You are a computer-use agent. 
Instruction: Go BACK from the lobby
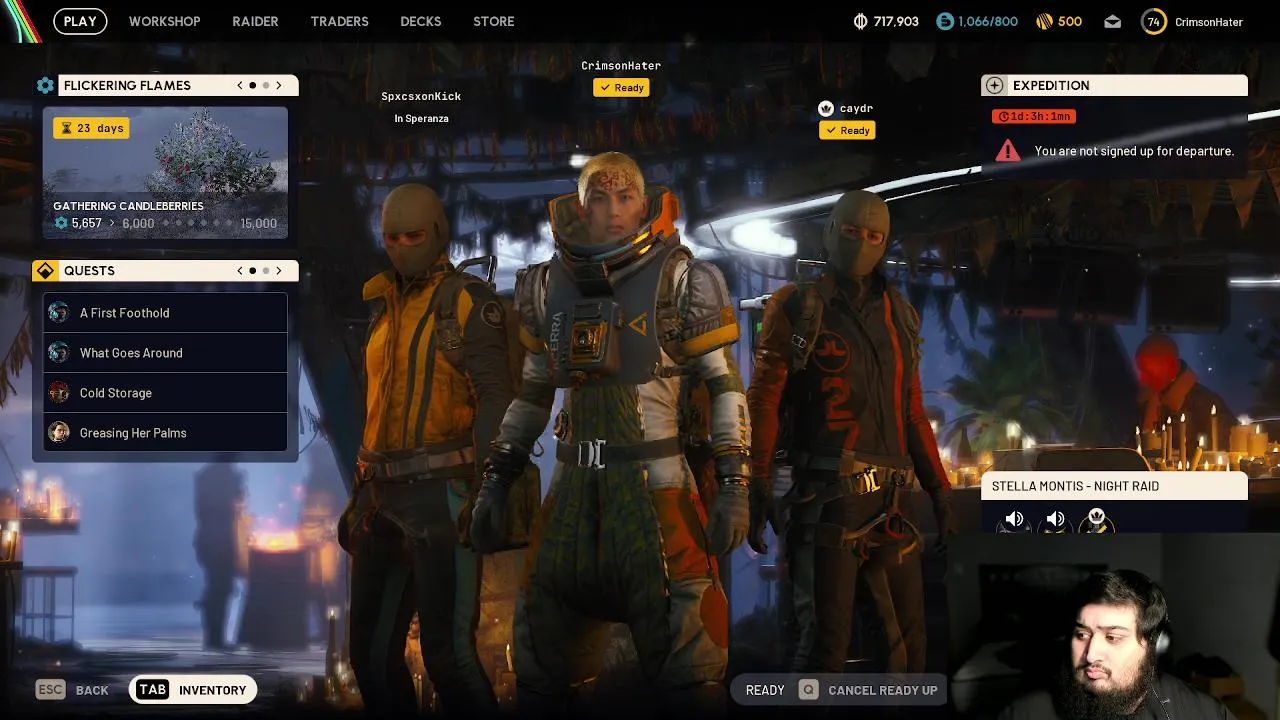[x=92, y=690]
